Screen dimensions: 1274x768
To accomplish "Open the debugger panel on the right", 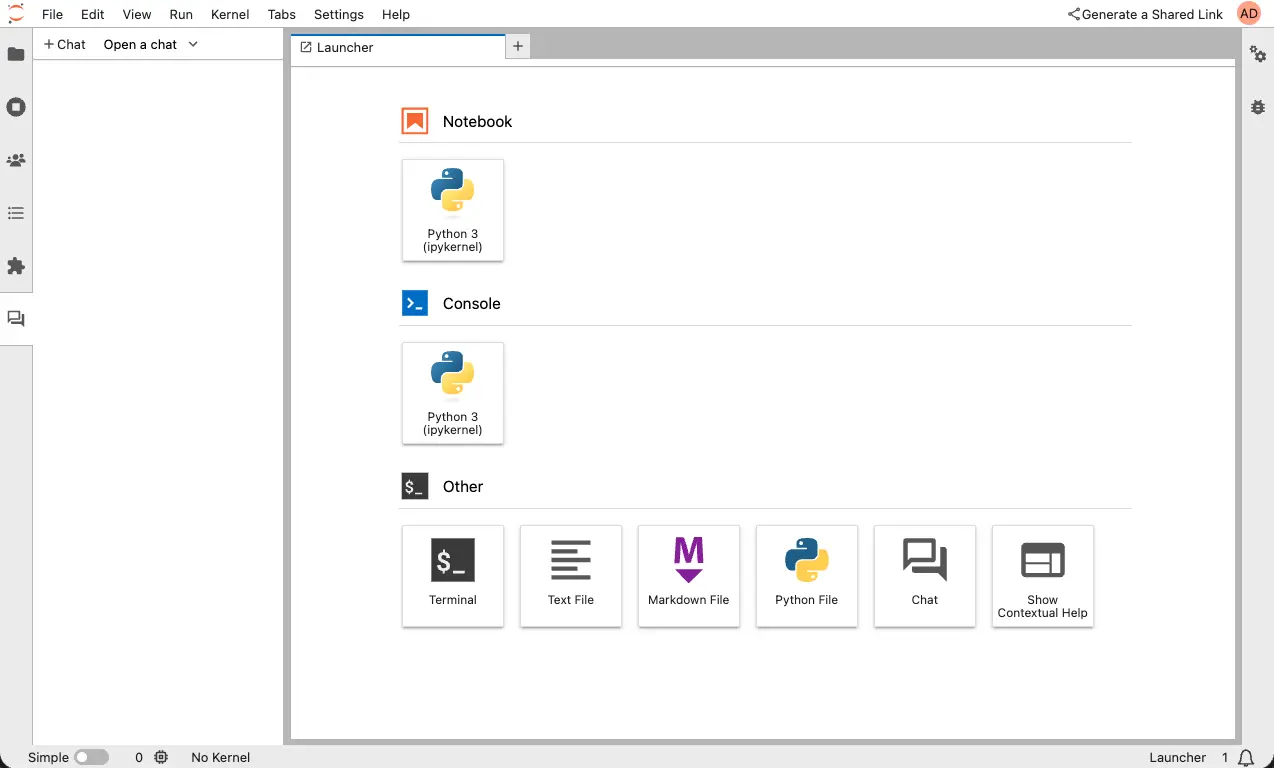I will [x=1257, y=107].
